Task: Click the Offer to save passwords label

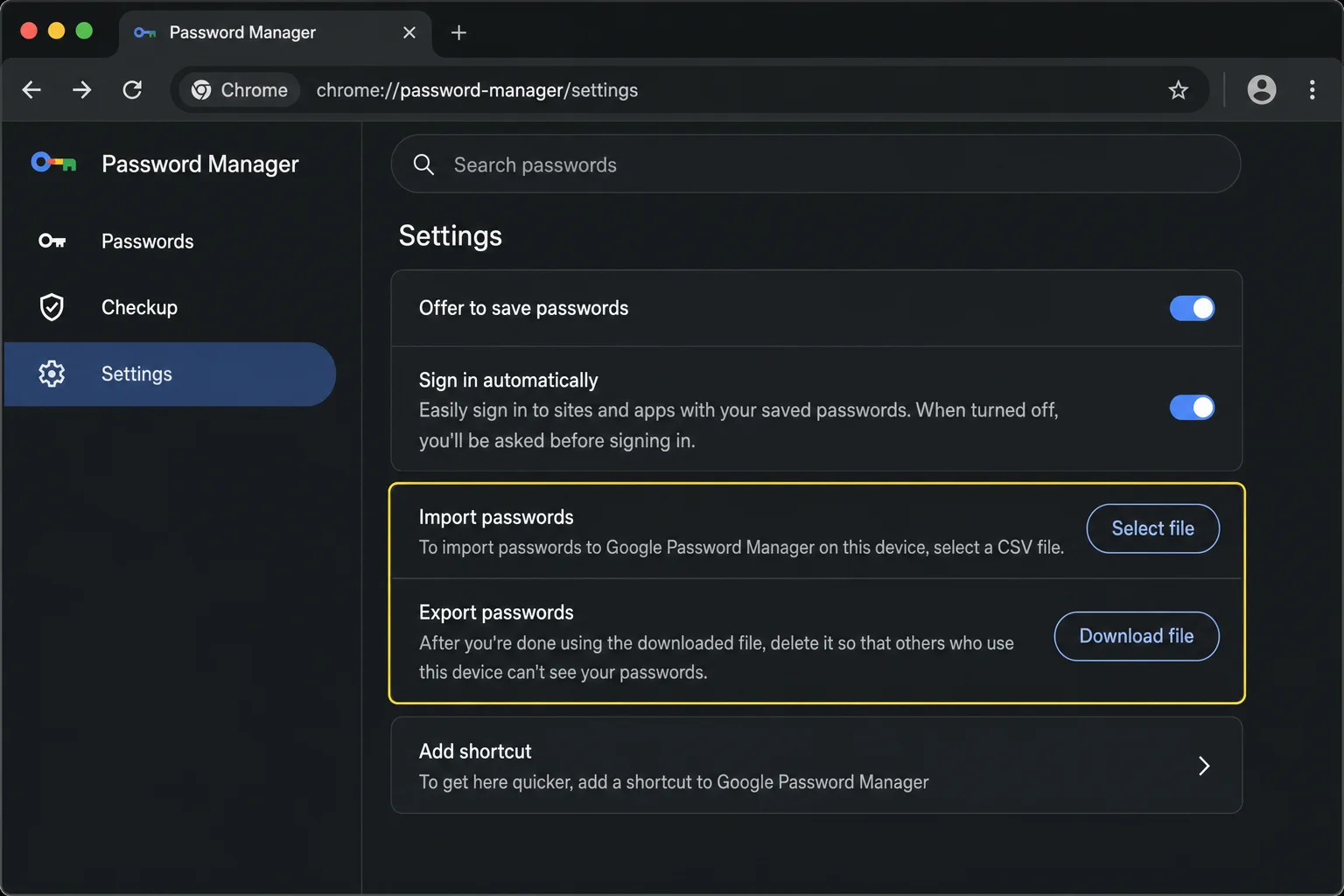Action: point(523,308)
